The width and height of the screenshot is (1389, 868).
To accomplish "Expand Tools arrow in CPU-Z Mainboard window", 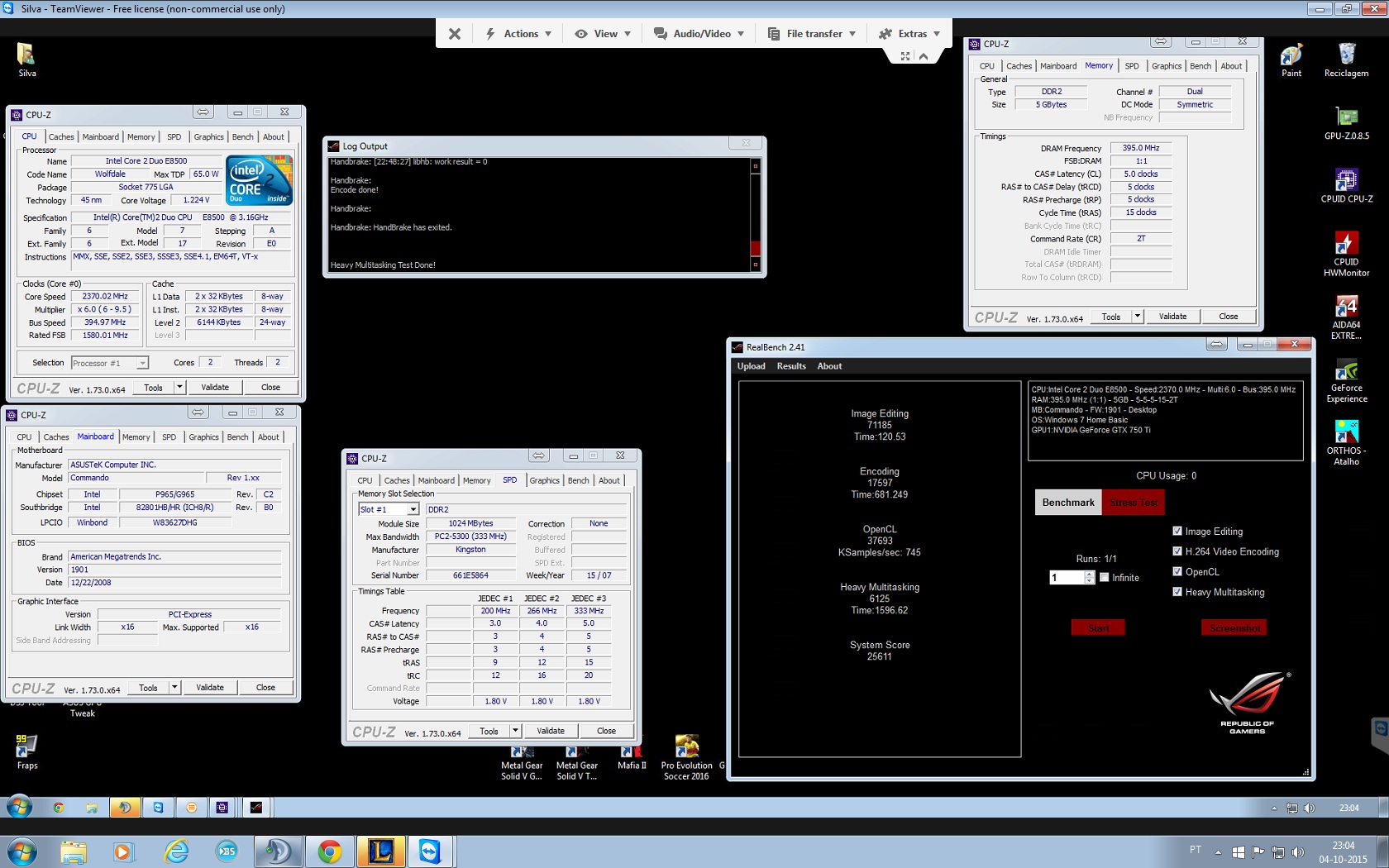I will [x=174, y=687].
